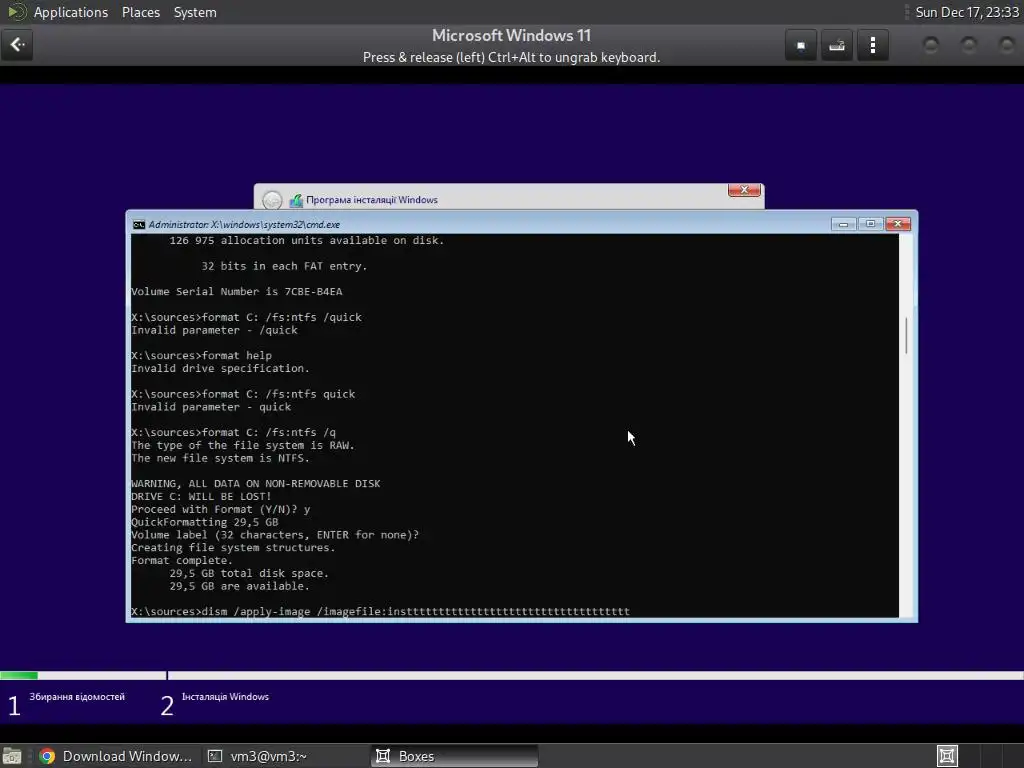The height and width of the screenshot is (768, 1024).
Task: Click the cmd.exe vertical scrollbar thumb
Action: click(906, 336)
